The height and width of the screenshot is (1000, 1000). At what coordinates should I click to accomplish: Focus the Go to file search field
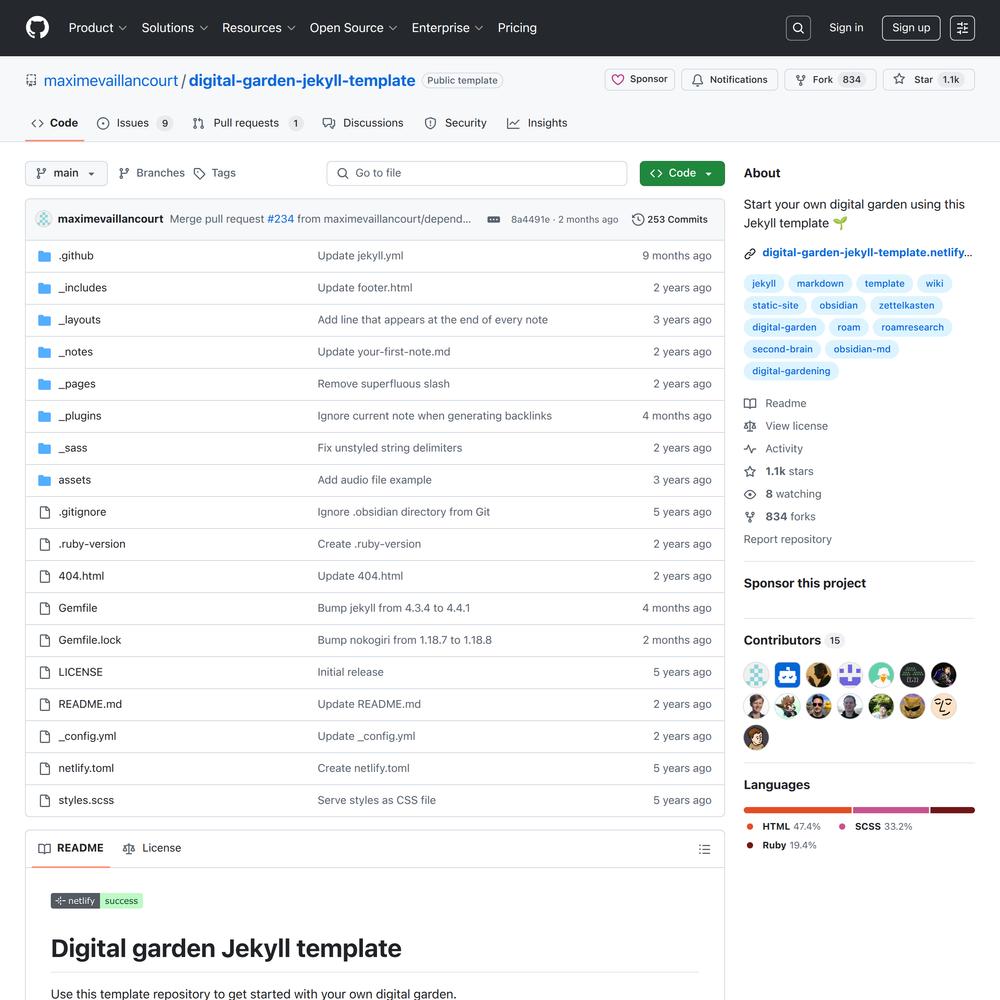[x=476, y=173]
